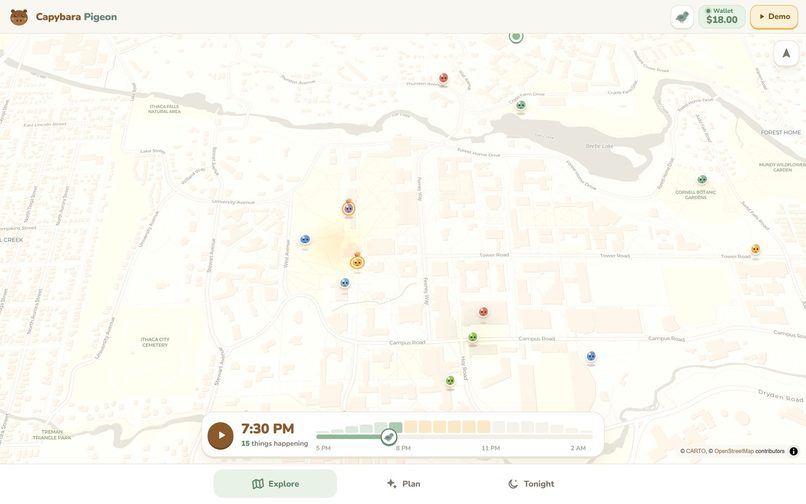Select orange marker on Tower Road

pyautogui.click(x=756, y=249)
